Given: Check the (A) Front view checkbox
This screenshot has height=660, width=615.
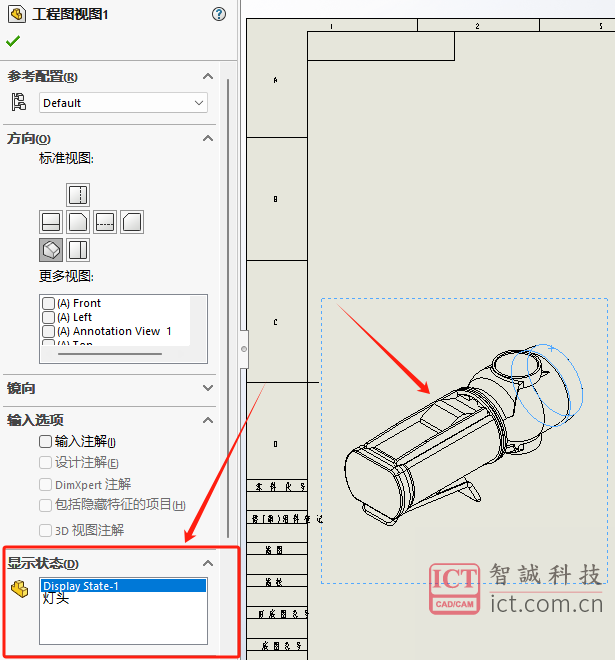Looking at the screenshot, I should click(48, 303).
